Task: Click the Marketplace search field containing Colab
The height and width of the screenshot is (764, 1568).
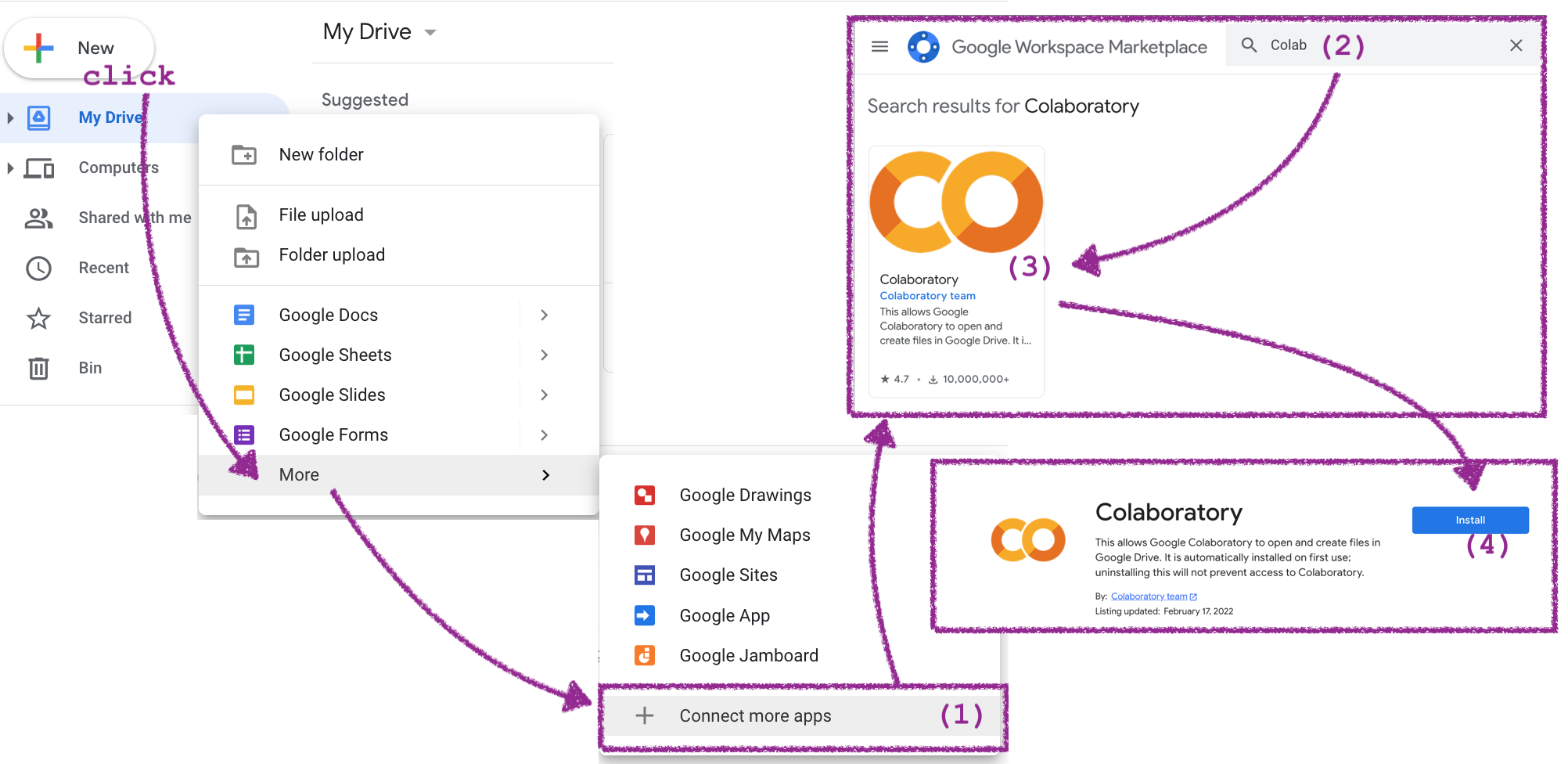Action: tap(1383, 45)
